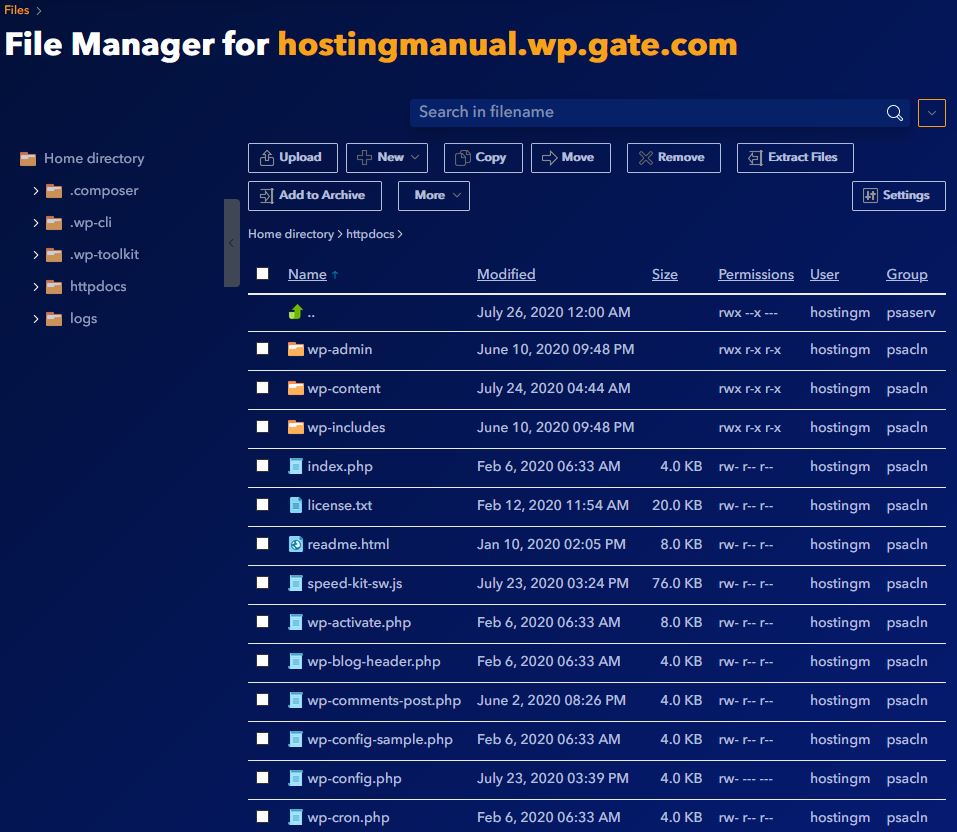Sort files by the Size column
The width and height of the screenshot is (957, 832).
pyautogui.click(x=664, y=273)
